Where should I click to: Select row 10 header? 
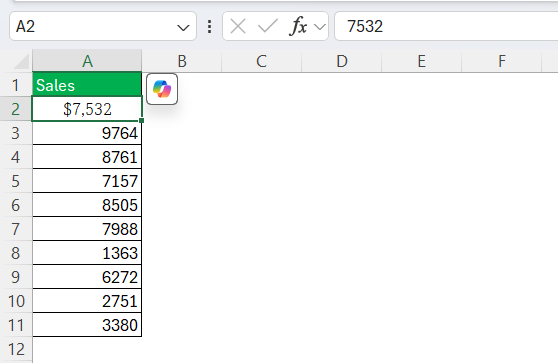16,301
